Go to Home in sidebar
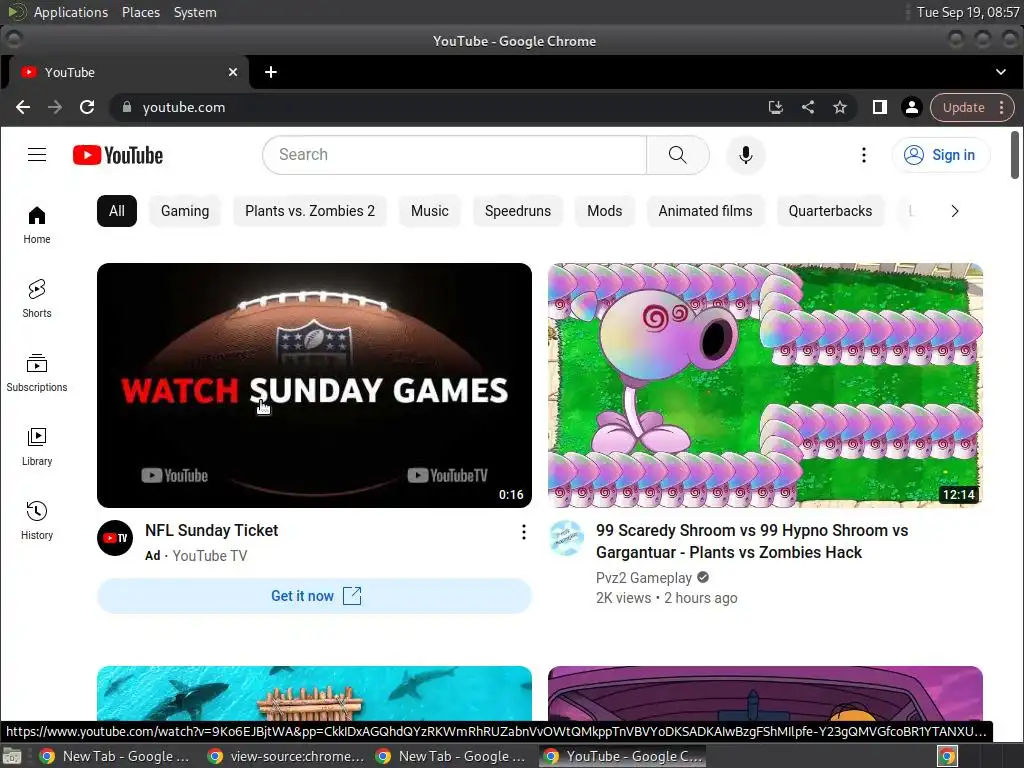This screenshot has height=768, width=1024. point(37,225)
